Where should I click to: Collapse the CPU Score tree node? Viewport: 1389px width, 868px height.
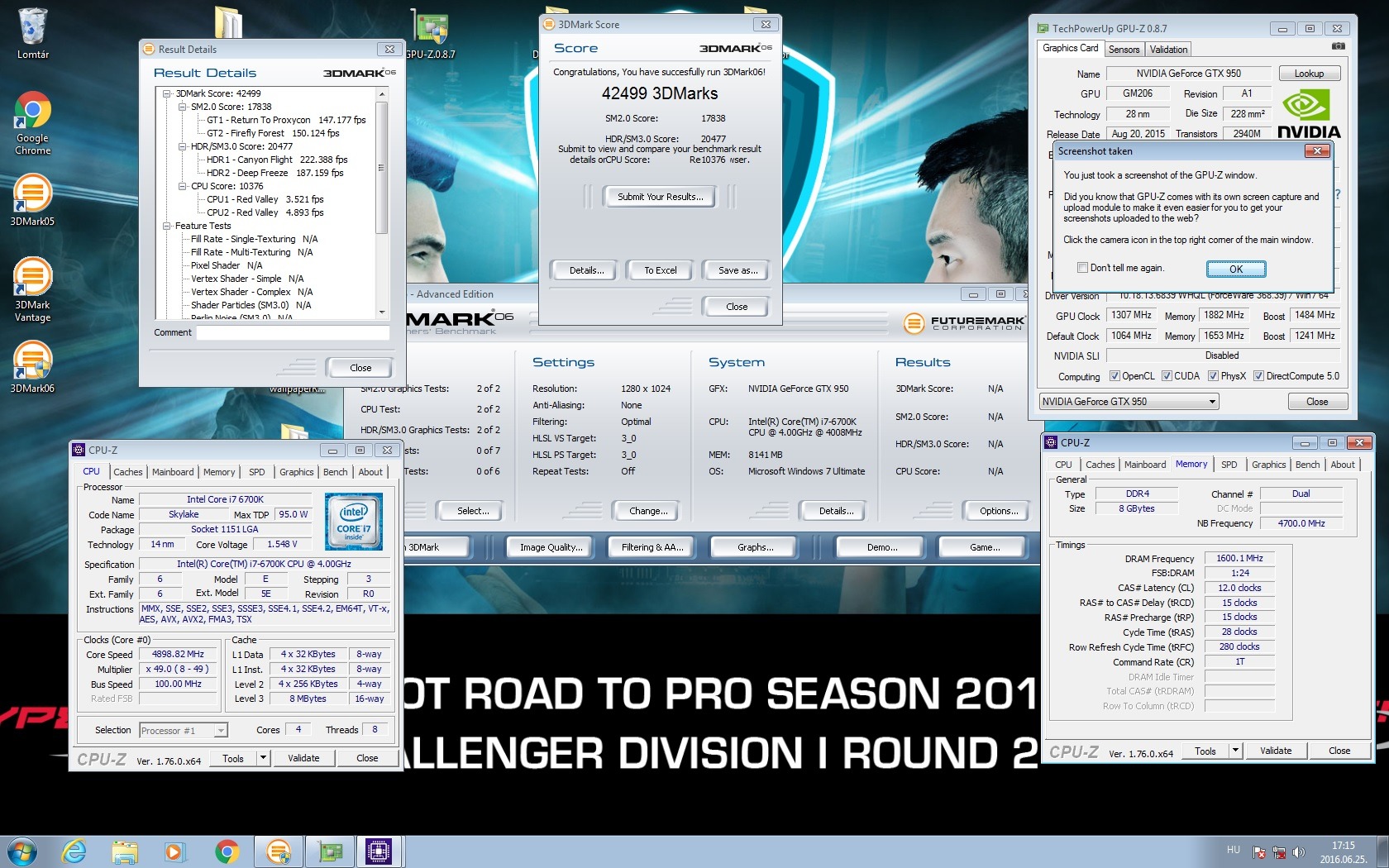click(183, 186)
